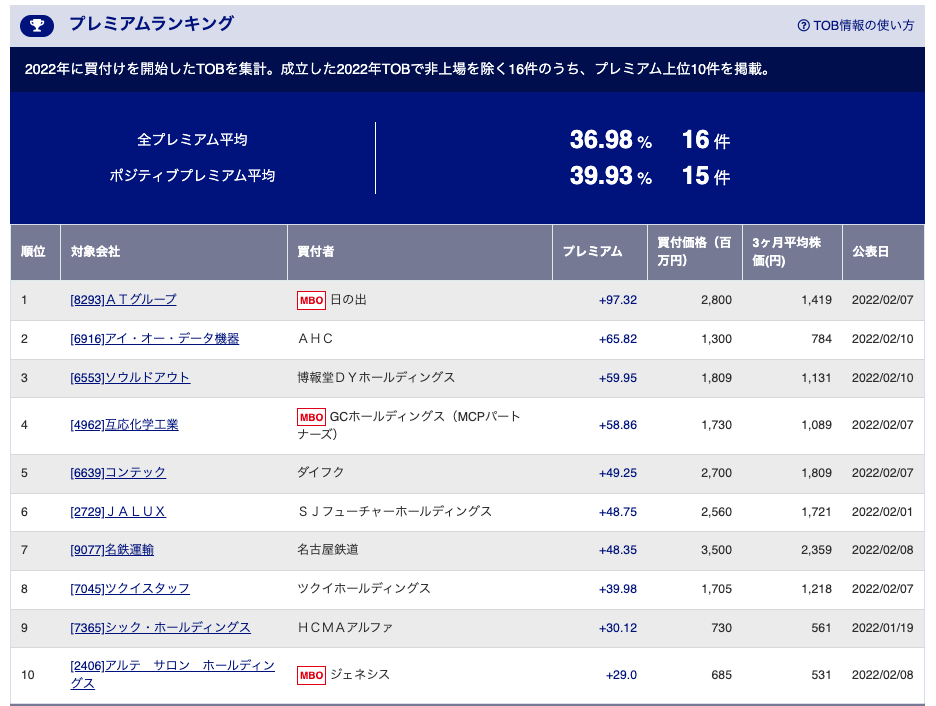
Task: Click the 順位 column header
Action: (33, 252)
